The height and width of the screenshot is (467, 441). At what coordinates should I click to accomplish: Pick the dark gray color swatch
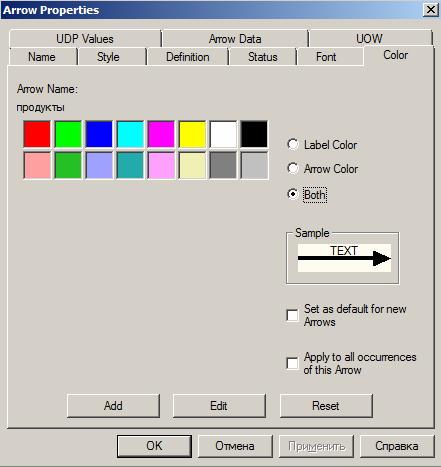click(223, 165)
